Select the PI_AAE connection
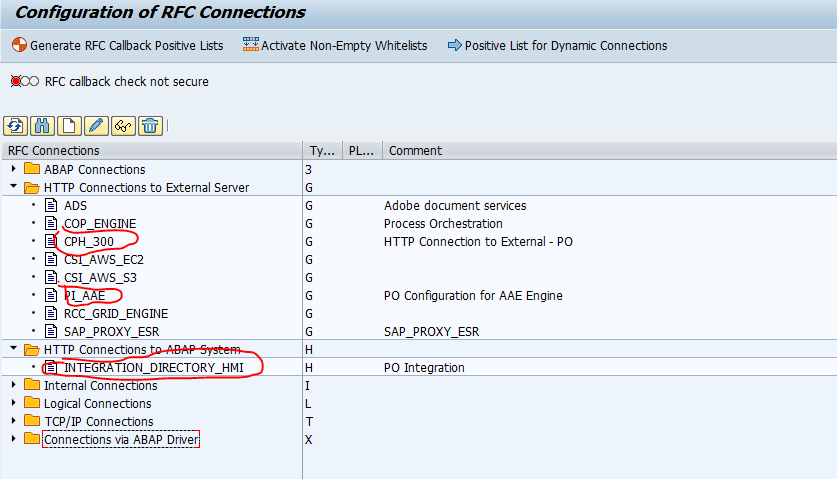The height and width of the screenshot is (479, 837). click(x=84, y=295)
